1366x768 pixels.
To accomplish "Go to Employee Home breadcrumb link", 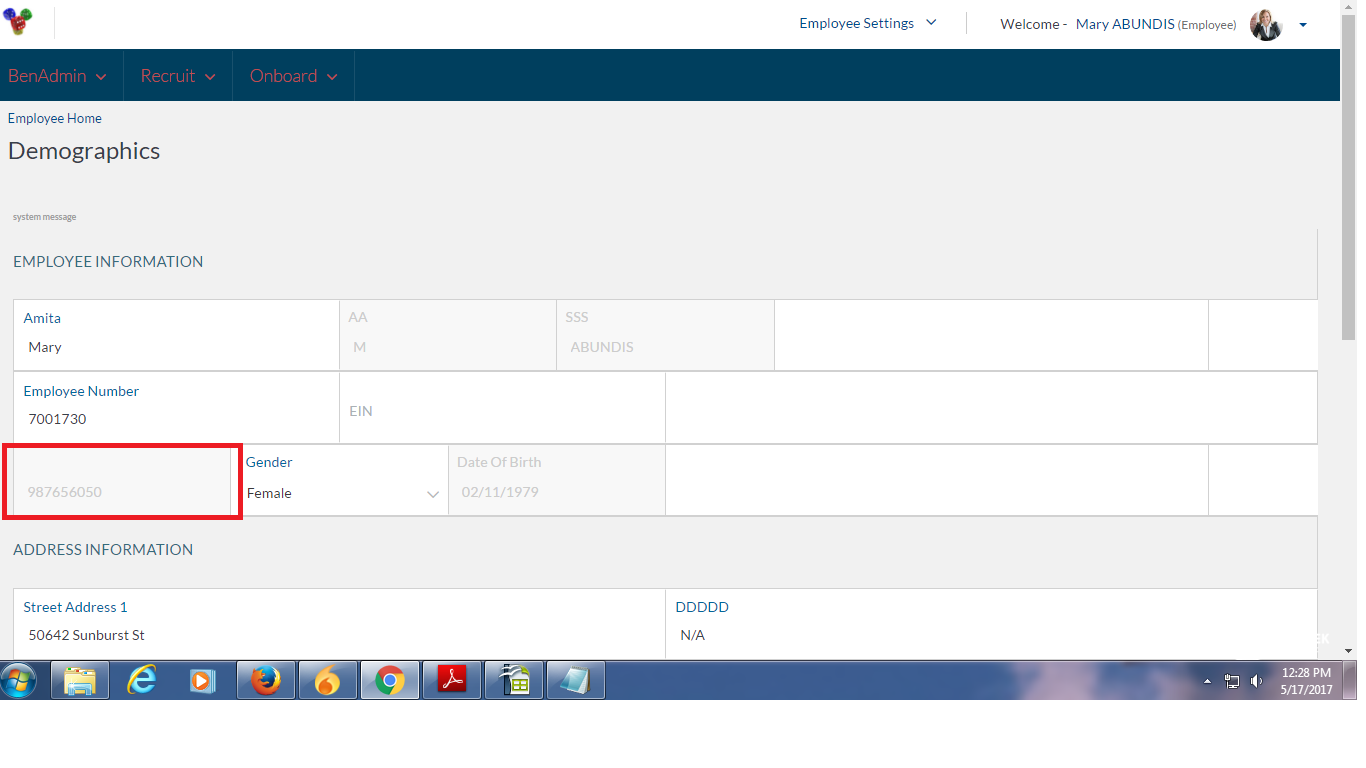I will [x=55, y=118].
